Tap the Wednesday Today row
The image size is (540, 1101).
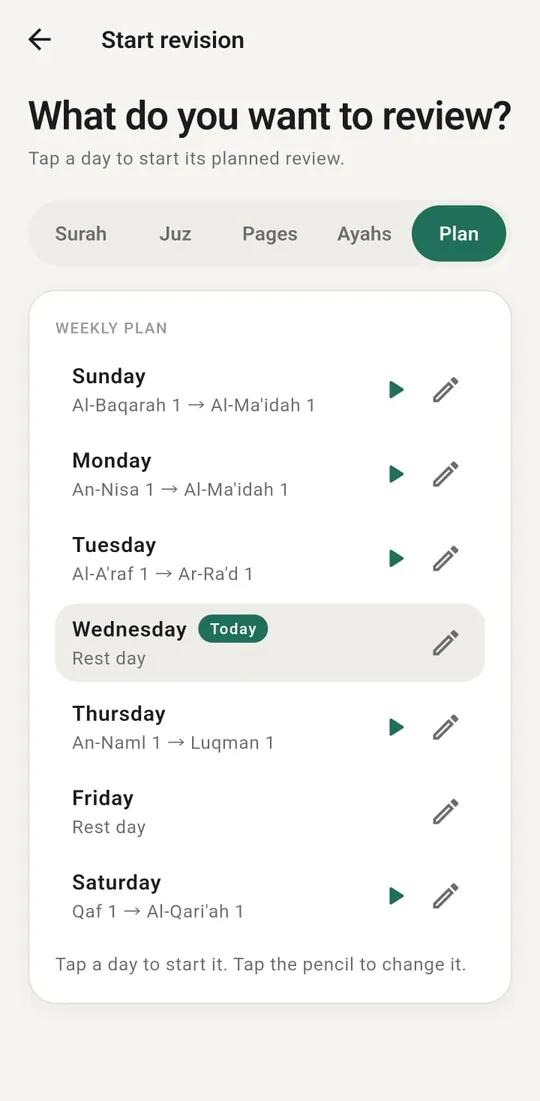point(270,642)
